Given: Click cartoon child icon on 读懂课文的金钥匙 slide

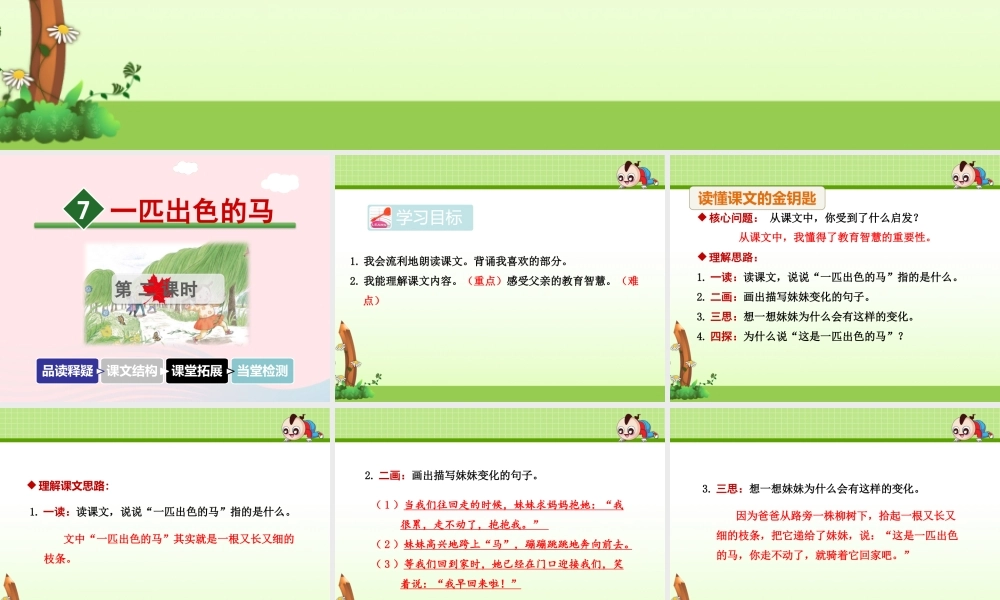Looking at the screenshot, I should pyautogui.click(x=972, y=174).
